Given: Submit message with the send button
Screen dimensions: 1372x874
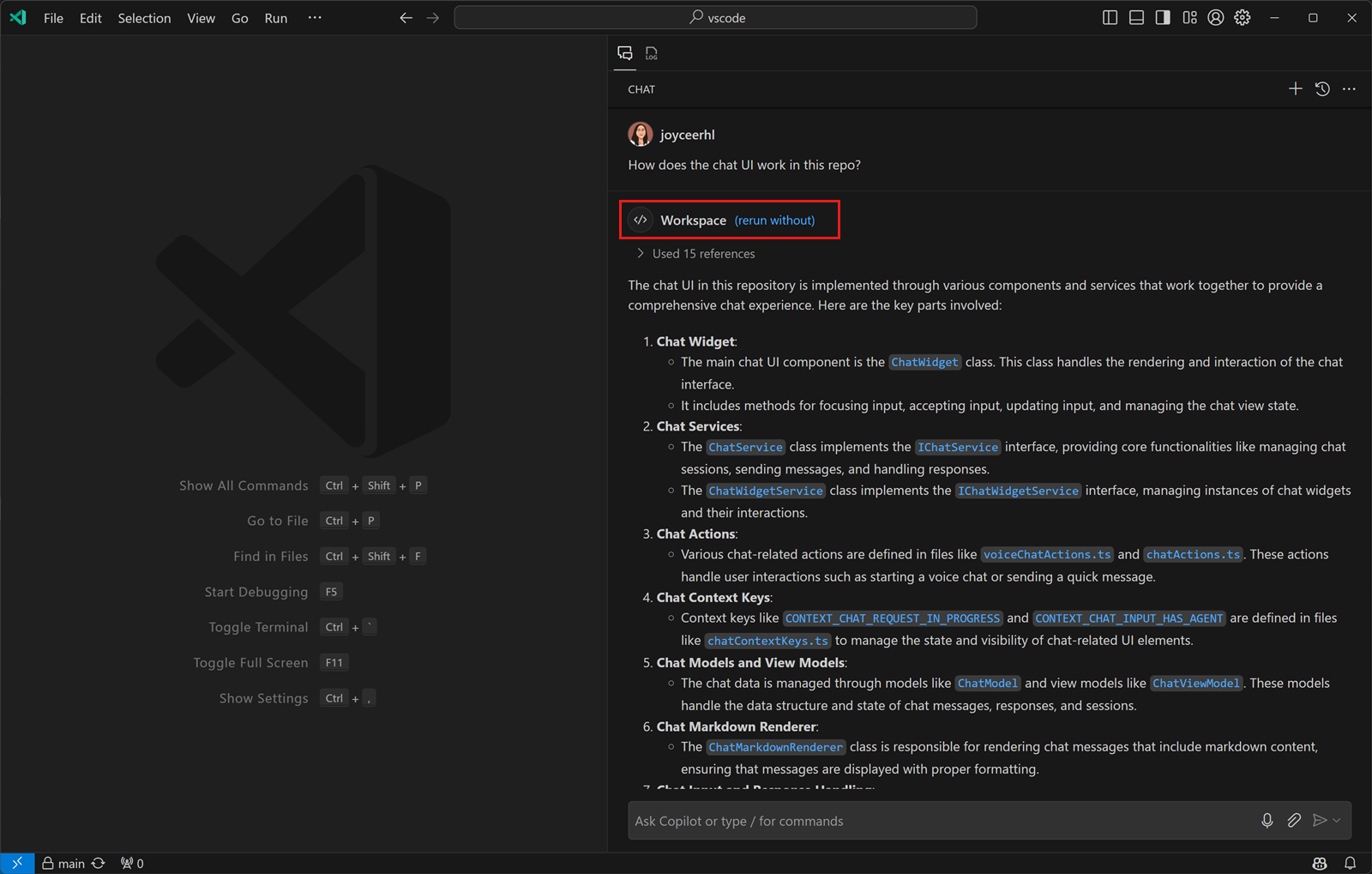Looking at the screenshot, I should pos(1321,821).
